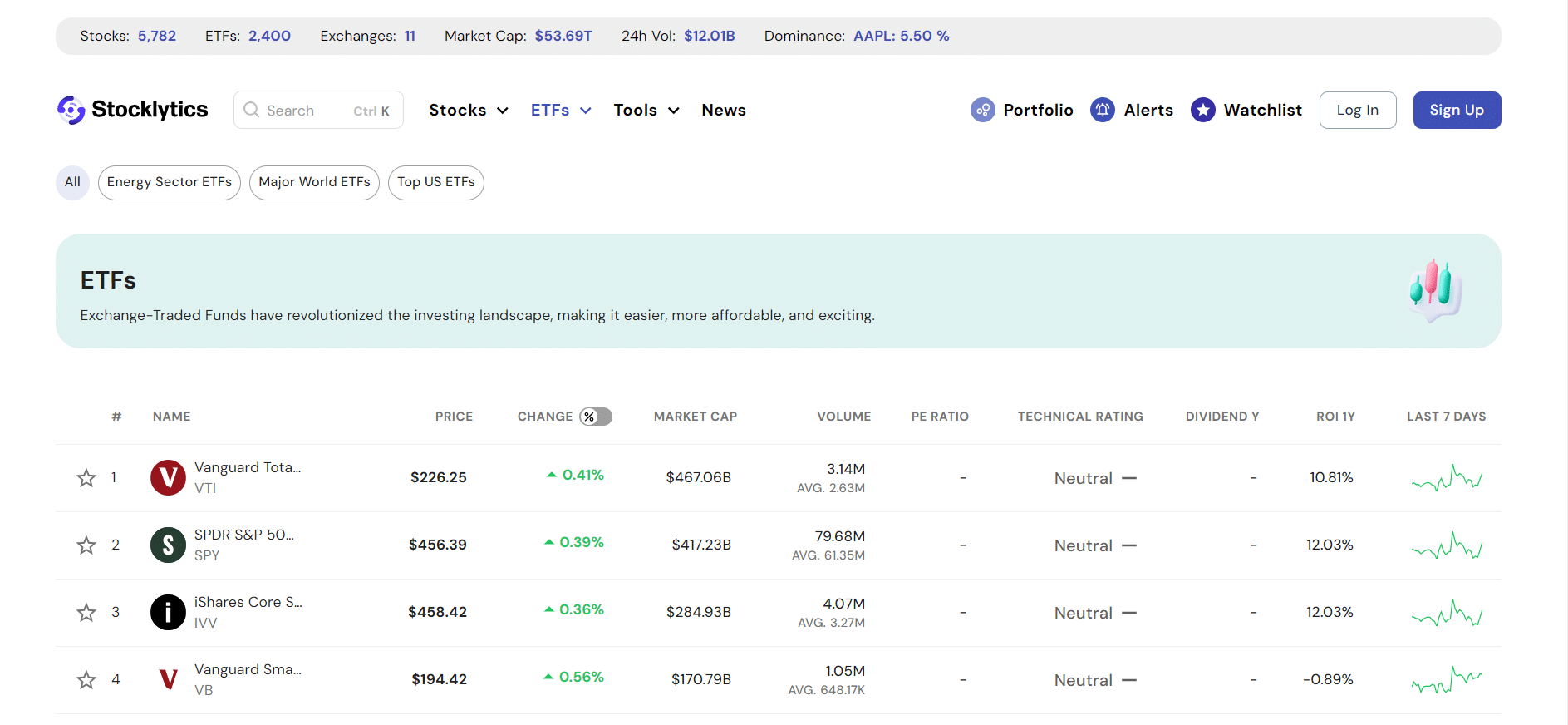Sort by the PRICE column header
1568x725 pixels.
454,417
